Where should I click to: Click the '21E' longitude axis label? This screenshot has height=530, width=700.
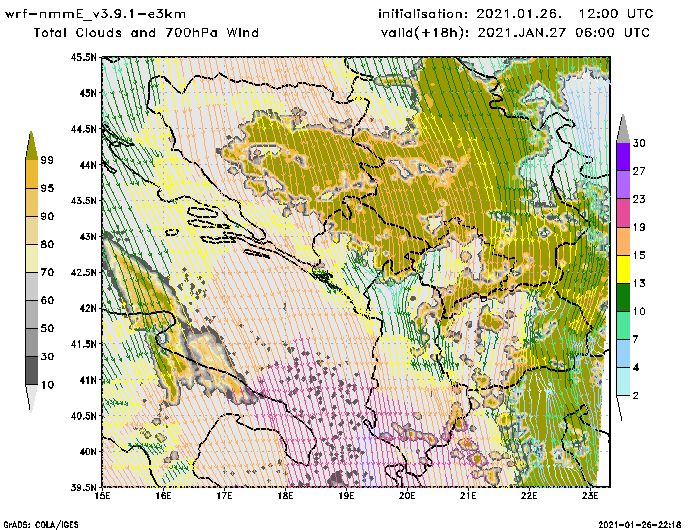click(468, 496)
